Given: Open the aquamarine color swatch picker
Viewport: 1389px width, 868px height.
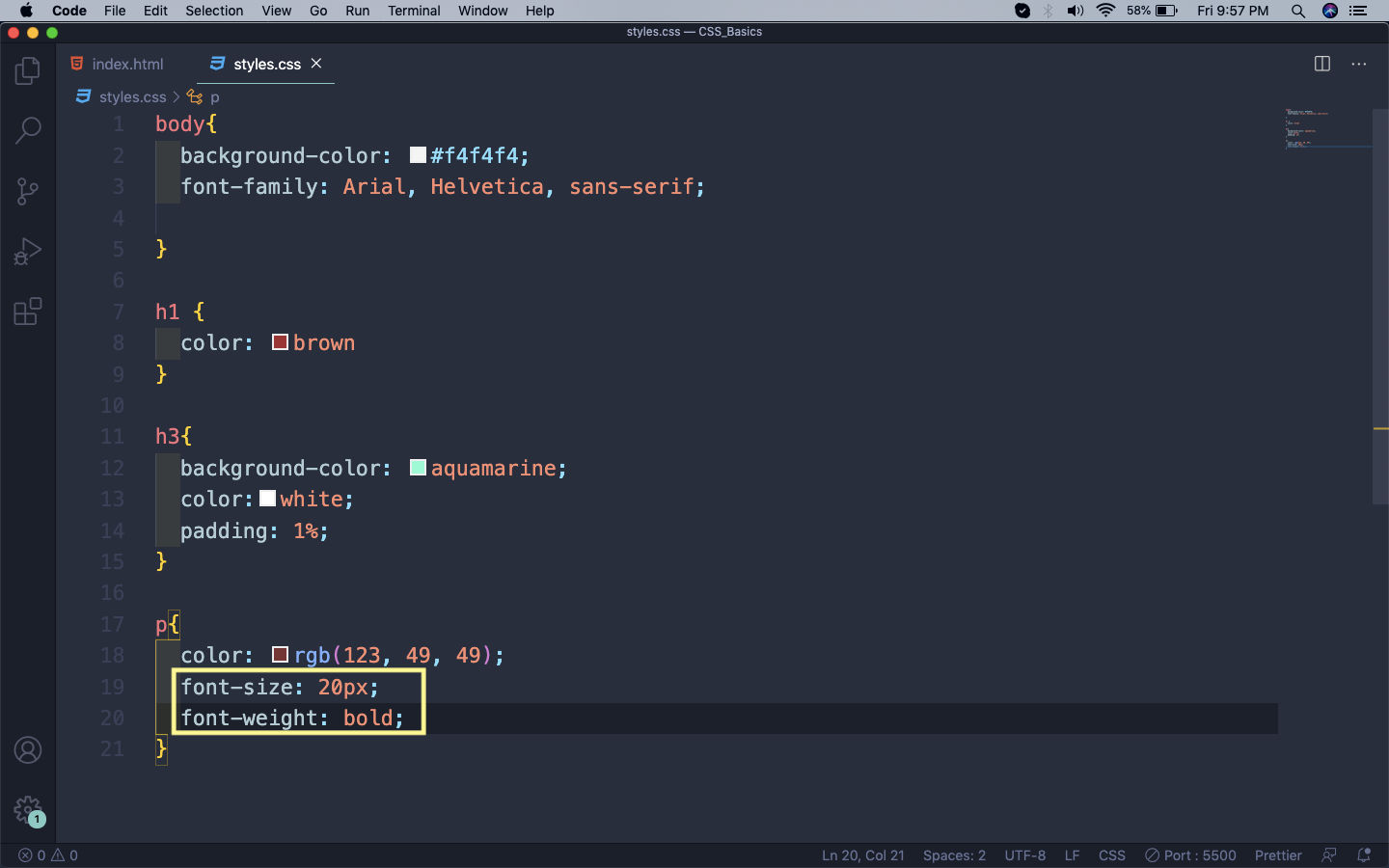Looking at the screenshot, I should (x=418, y=468).
